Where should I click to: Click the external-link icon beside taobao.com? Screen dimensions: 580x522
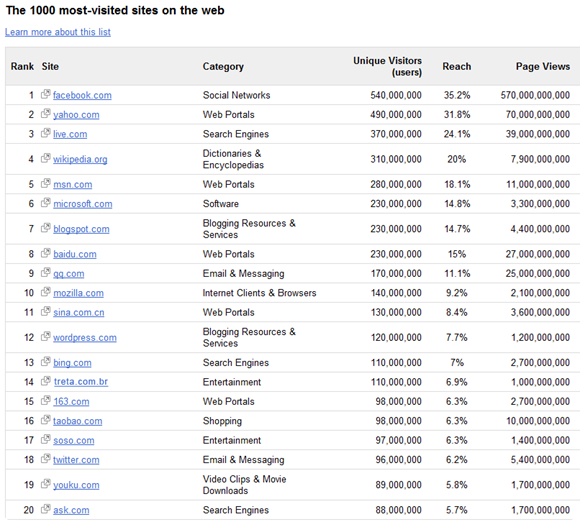(x=45, y=420)
